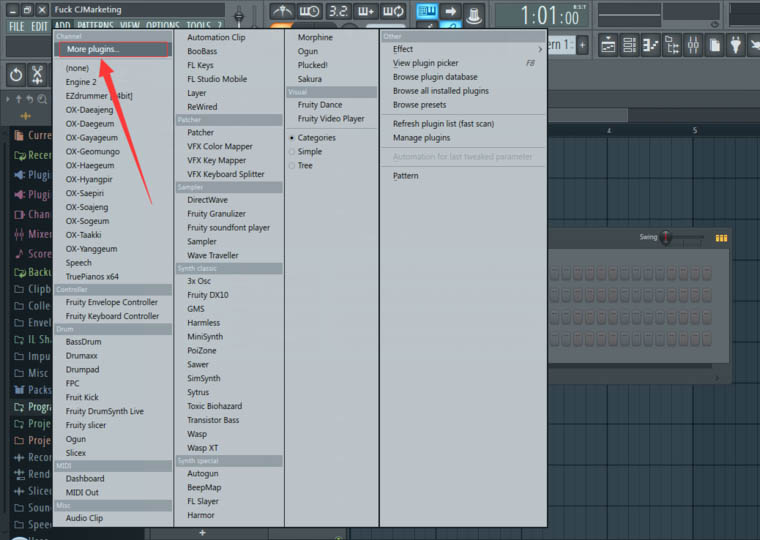The width and height of the screenshot is (760, 540).
Task: Select the DirectWave sampler
Action: click(207, 200)
